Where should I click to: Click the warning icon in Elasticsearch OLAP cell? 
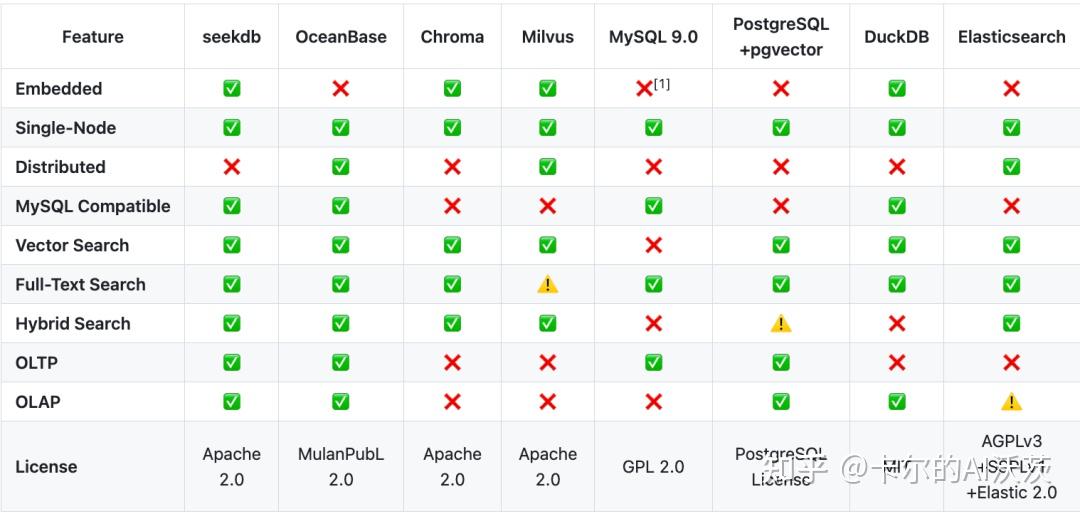1011,402
